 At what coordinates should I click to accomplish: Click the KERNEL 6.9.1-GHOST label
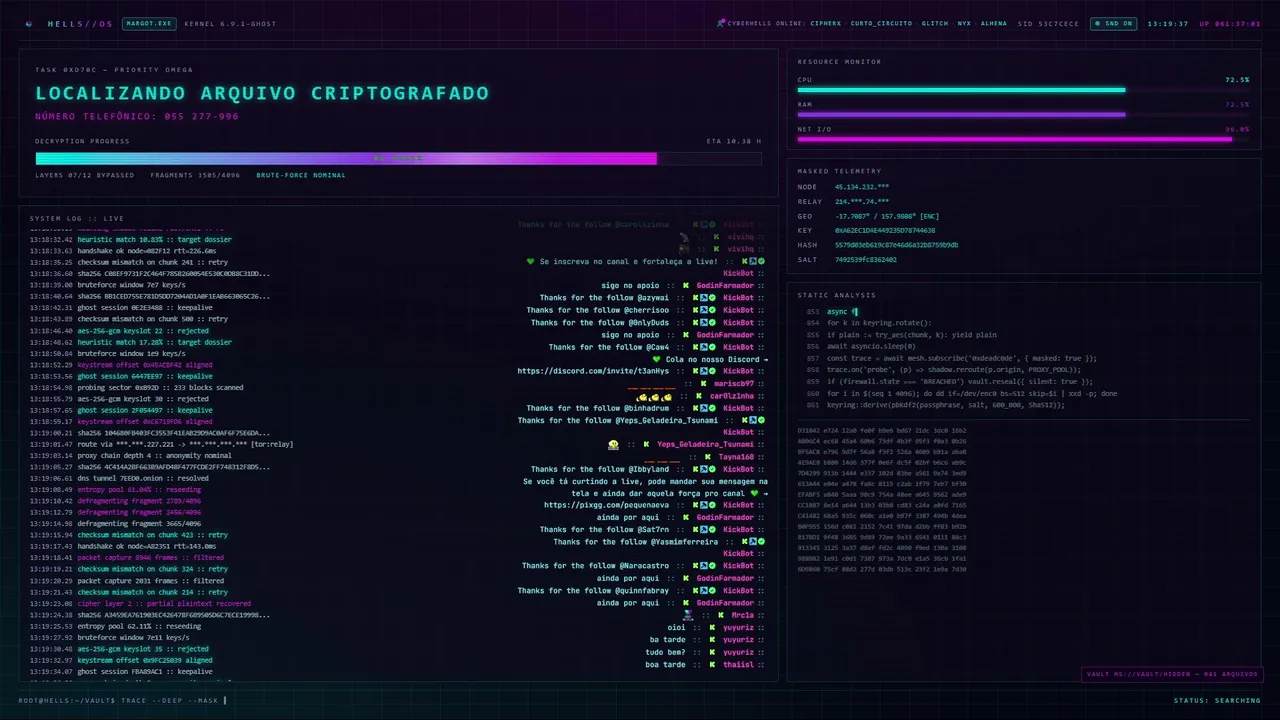point(230,23)
